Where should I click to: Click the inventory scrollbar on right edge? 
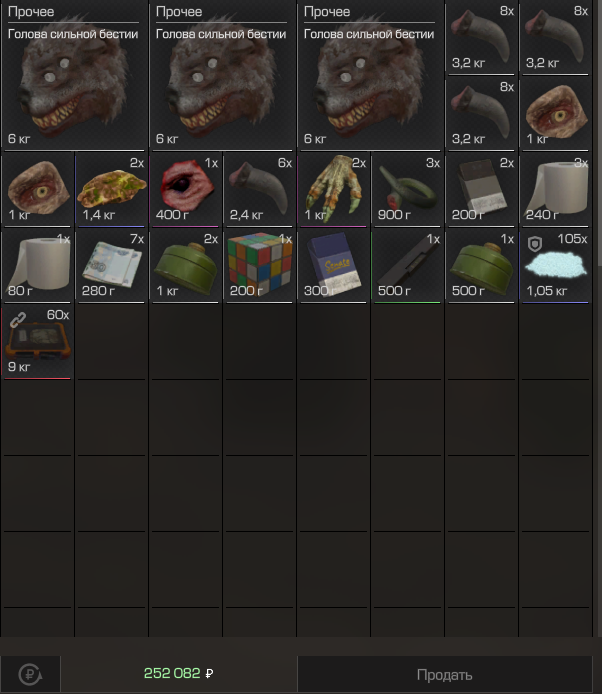tap(599, 133)
